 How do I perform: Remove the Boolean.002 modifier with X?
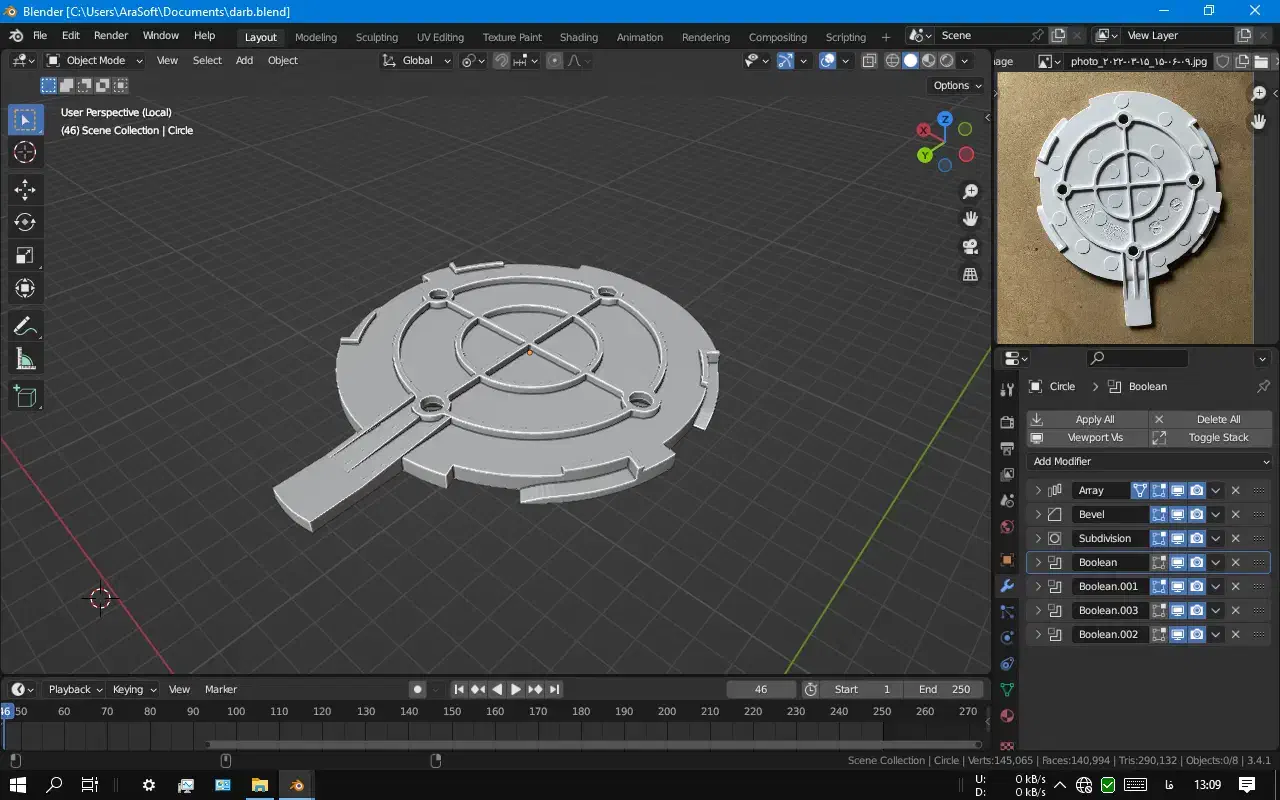pos(1235,634)
